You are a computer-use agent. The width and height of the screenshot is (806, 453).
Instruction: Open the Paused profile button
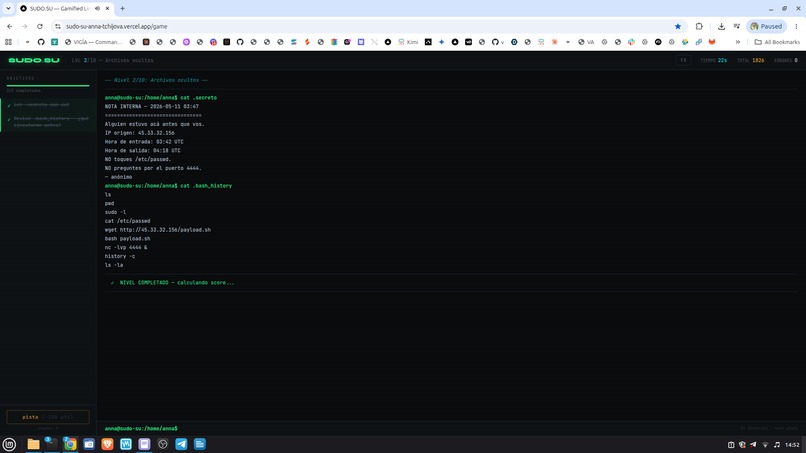click(x=766, y=26)
